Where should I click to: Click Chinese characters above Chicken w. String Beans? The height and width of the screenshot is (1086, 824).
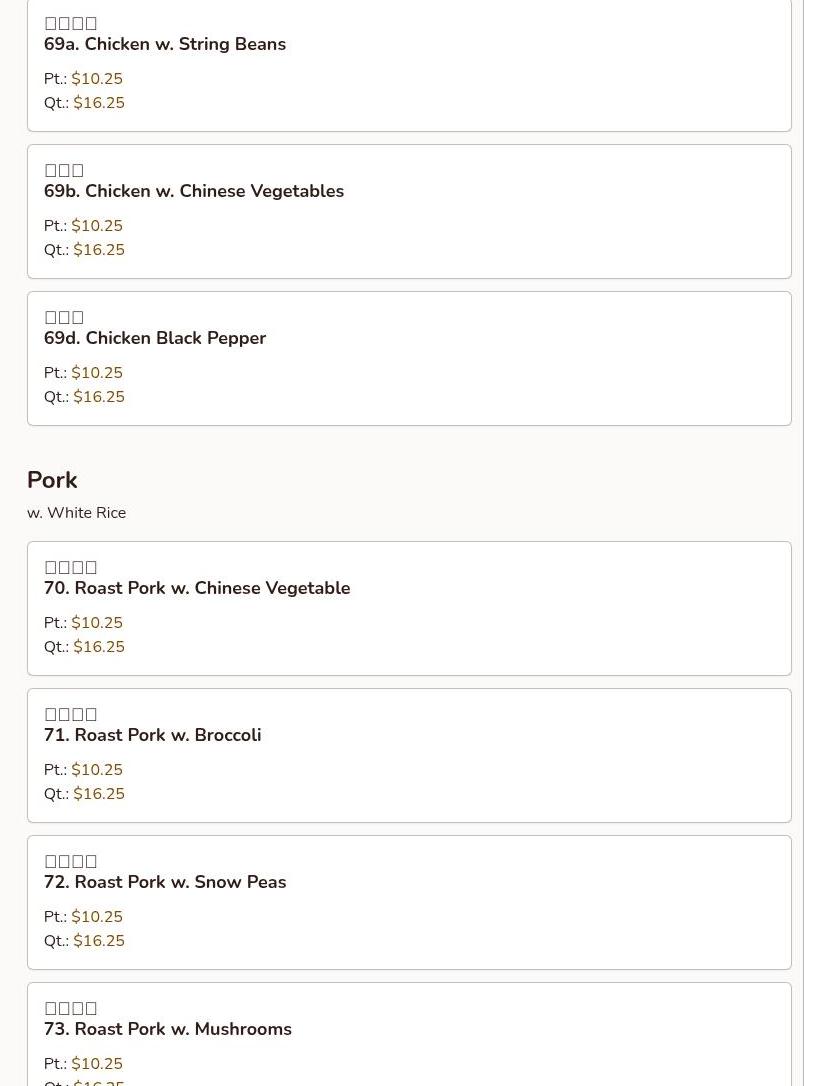71,24
